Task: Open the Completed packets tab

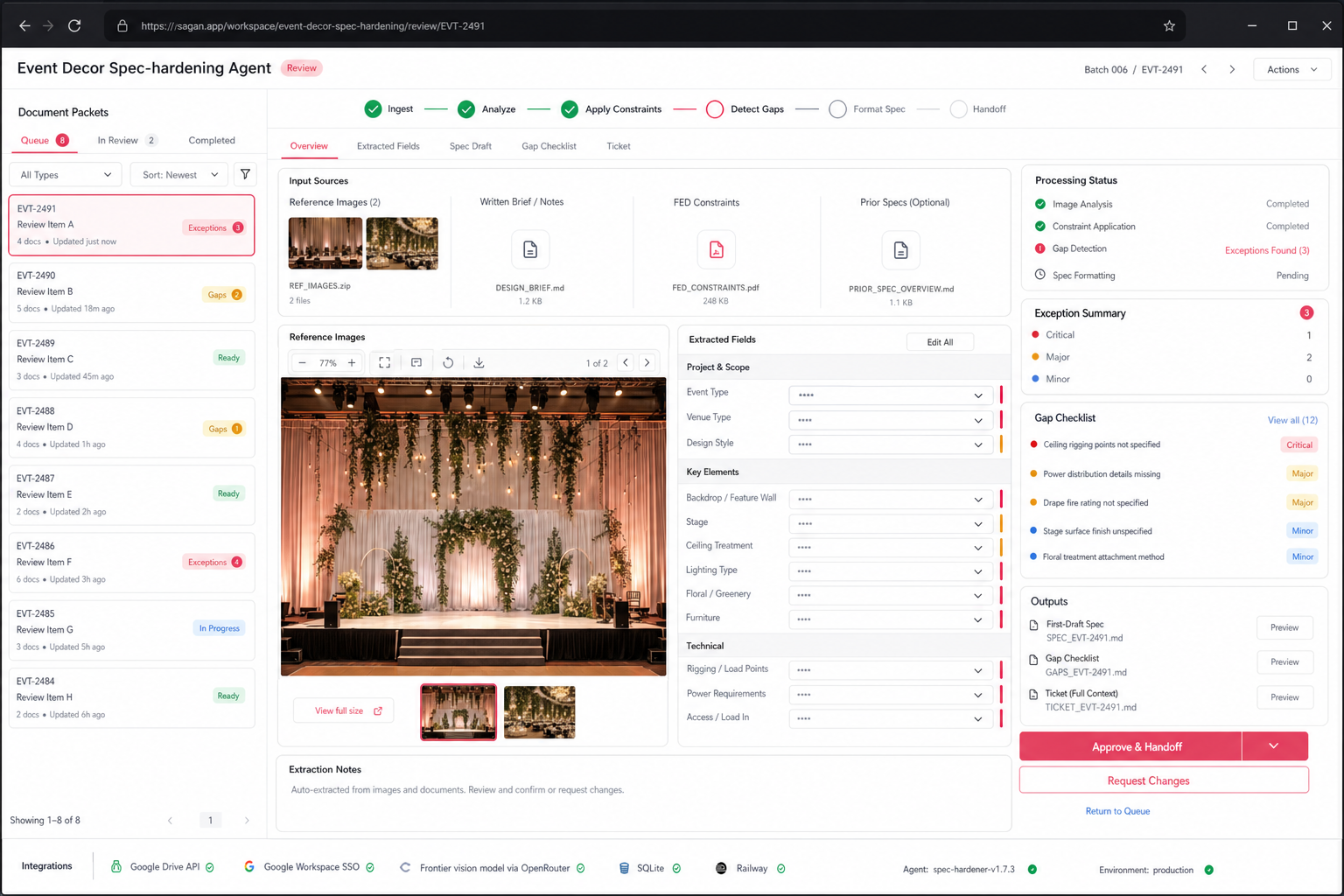Action: tap(212, 140)
